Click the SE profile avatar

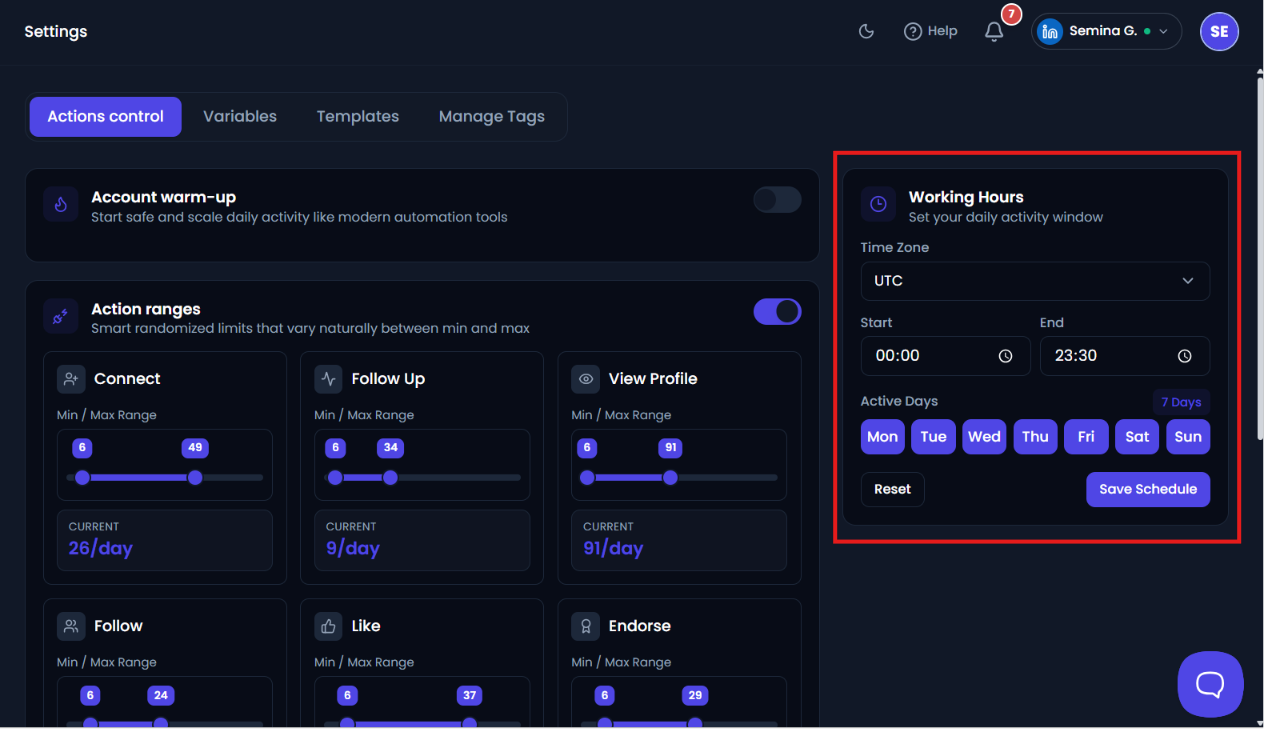[1219, 31]
